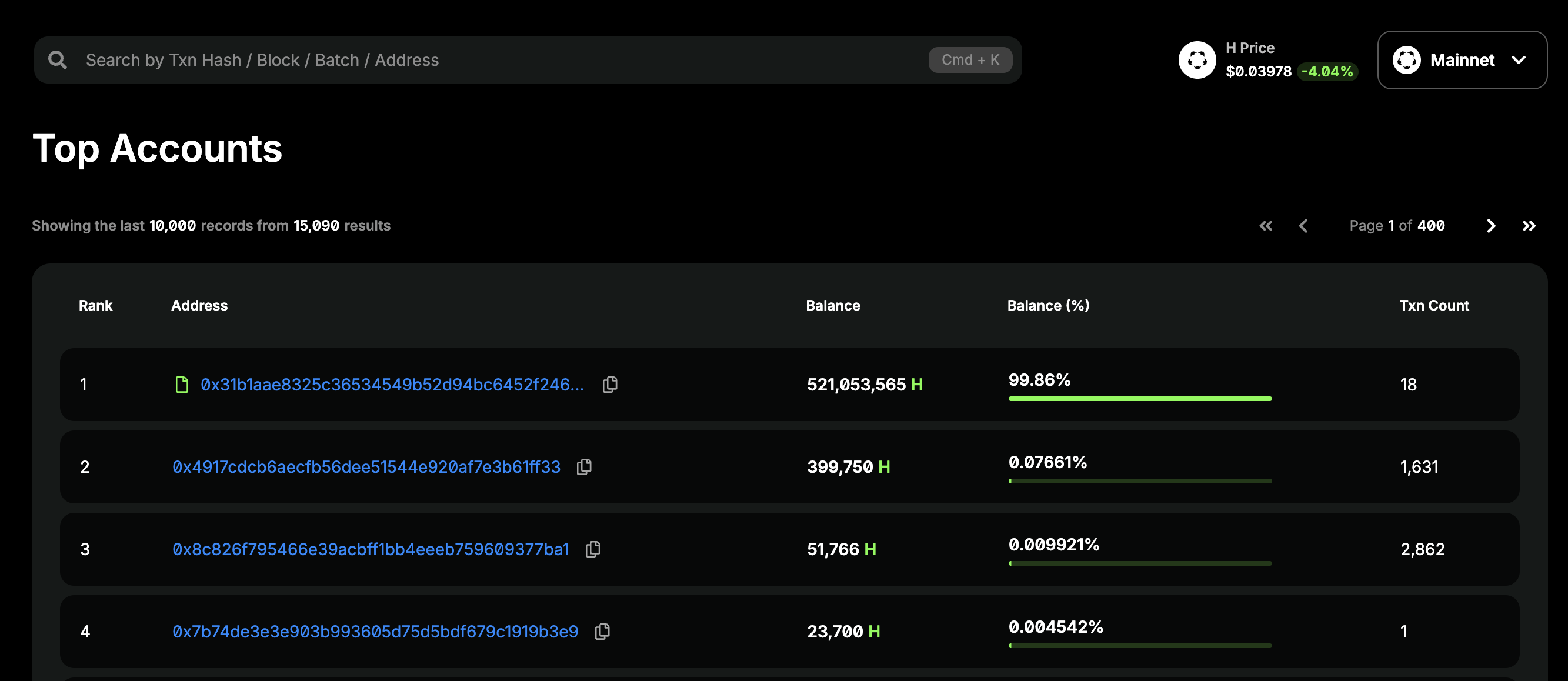Click the Page 1 of 400 indicator
Viewport: 1568px width, 681px height.
click(x=1397, y=226)
